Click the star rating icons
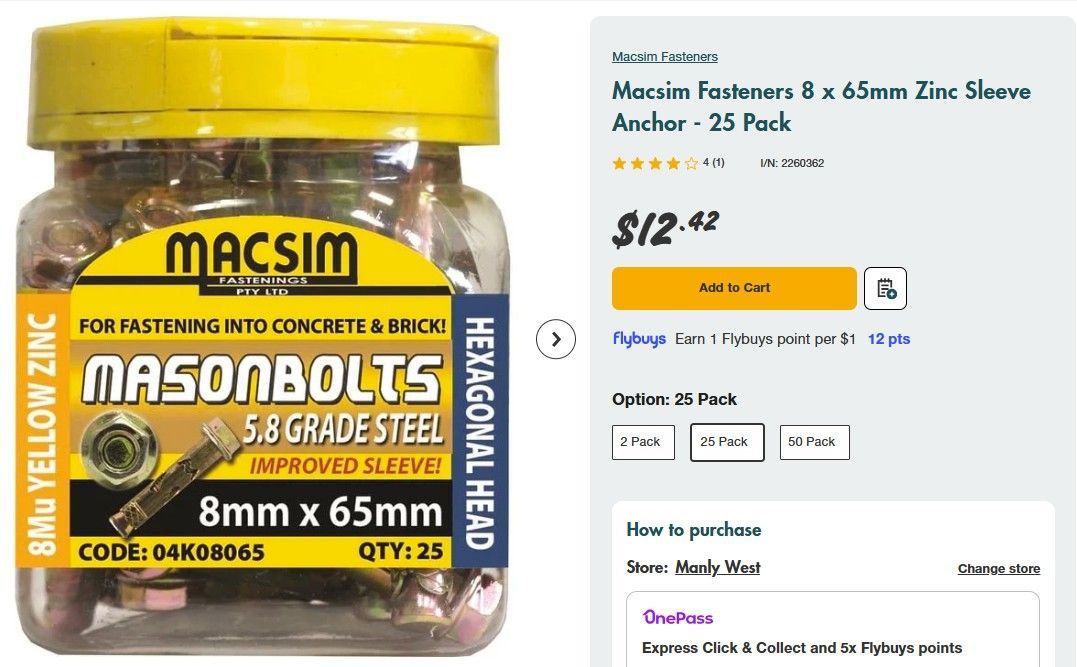The height and width of the screenshot is (667, 1077). click(x=655, y=163)
